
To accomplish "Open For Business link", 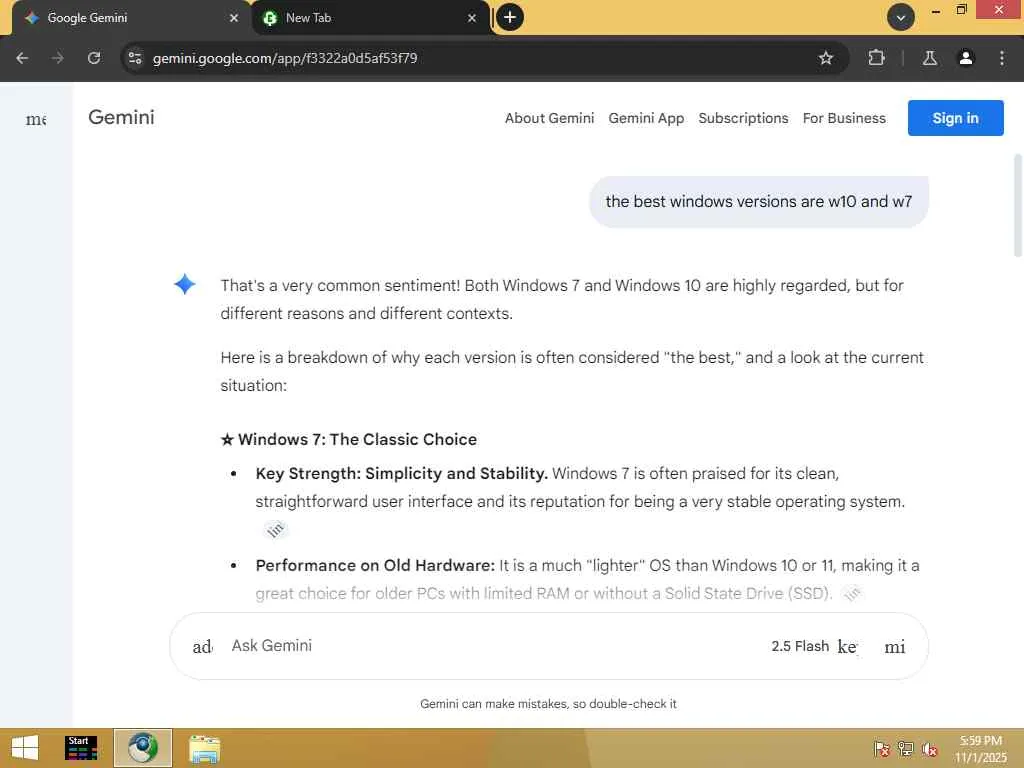I will pos(844,118).
